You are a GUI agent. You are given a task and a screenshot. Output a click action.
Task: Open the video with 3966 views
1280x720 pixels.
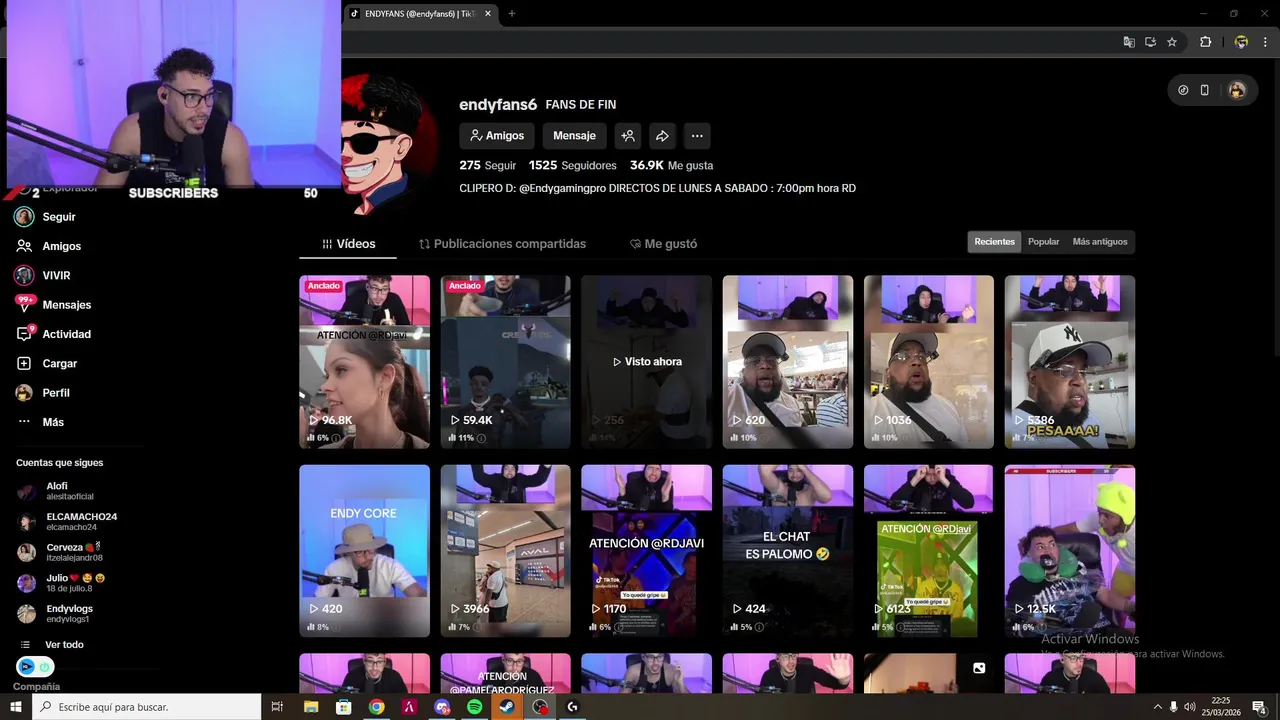[x=506, y=551]
